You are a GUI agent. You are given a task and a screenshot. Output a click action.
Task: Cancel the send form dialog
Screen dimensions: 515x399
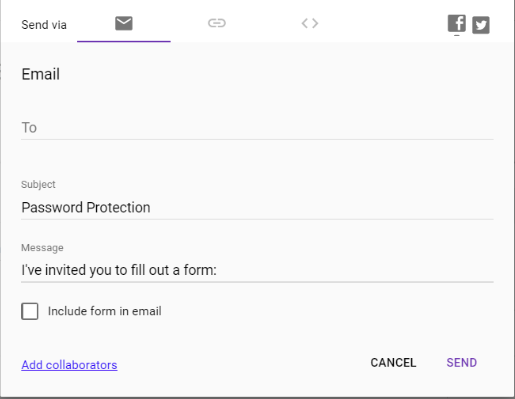(393, 363)
